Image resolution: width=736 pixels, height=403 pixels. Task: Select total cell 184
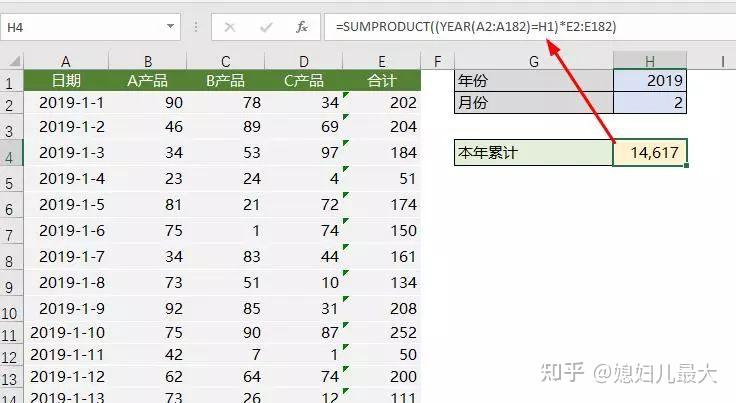click(x=382, y=152)
